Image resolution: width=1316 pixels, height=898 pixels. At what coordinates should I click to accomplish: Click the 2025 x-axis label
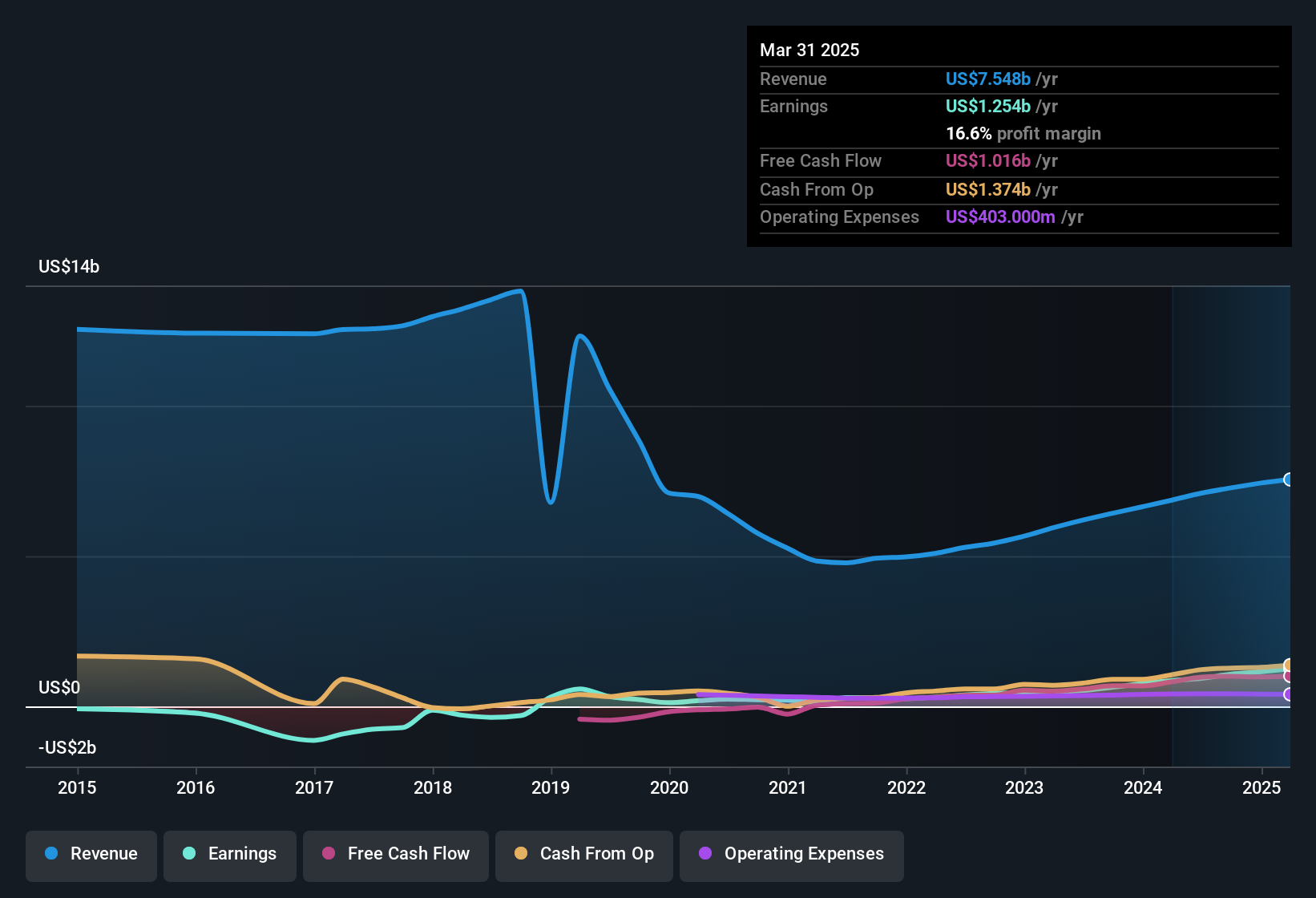click(x=1262, y=787)
